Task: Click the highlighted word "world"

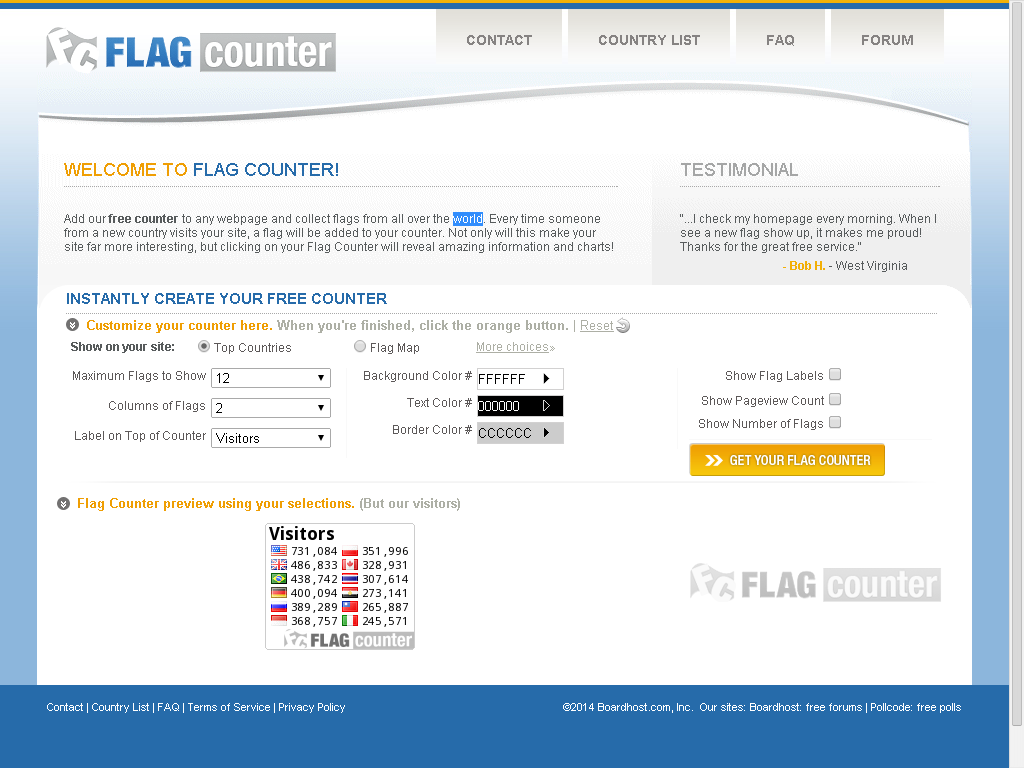Action: click(468, 219)
